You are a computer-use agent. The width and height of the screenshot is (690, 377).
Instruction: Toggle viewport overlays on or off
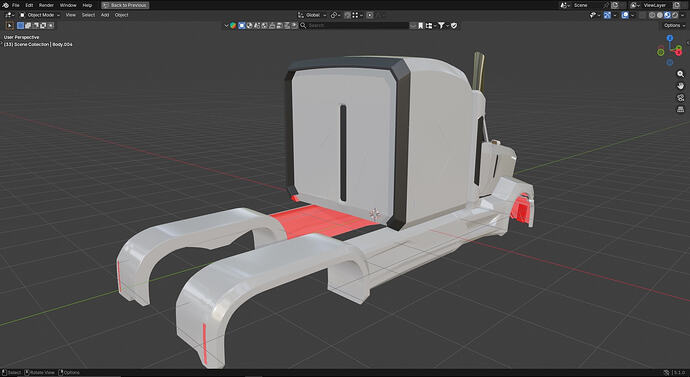click(625, 15)
